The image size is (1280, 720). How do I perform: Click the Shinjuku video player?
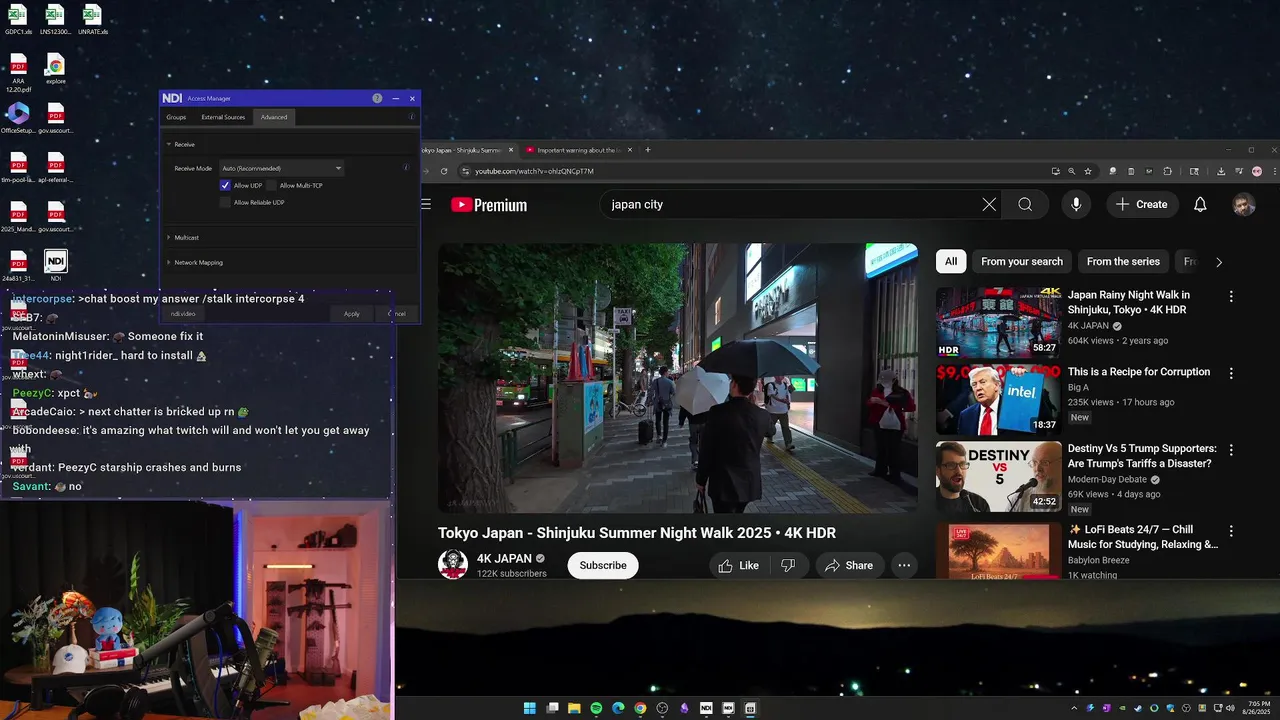(x=678, y=378)
